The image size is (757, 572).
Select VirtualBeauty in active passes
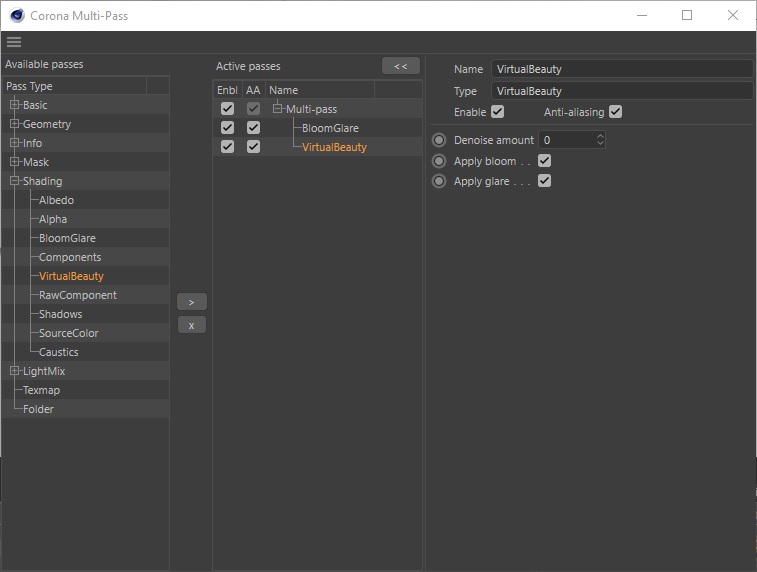pos(334,147)
